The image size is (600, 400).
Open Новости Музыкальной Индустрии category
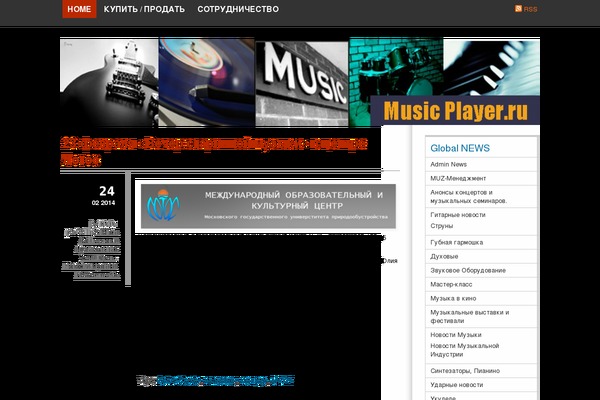tap(465, 350)
